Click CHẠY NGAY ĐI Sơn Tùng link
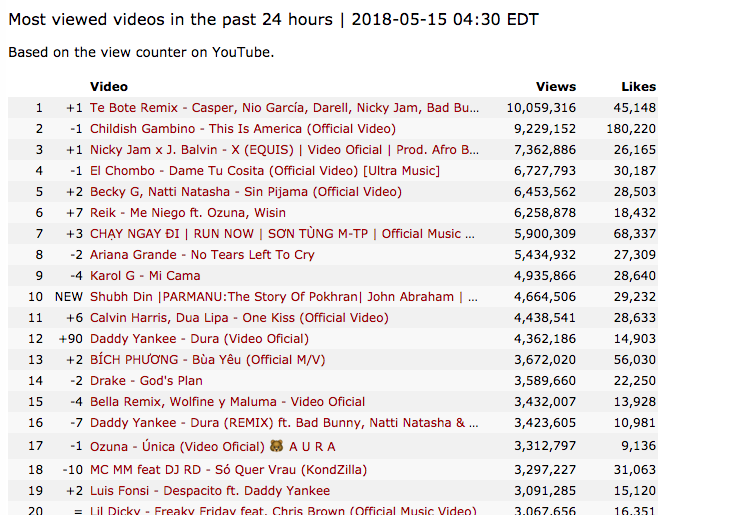 pyautogui.click(x=282, y=234)
